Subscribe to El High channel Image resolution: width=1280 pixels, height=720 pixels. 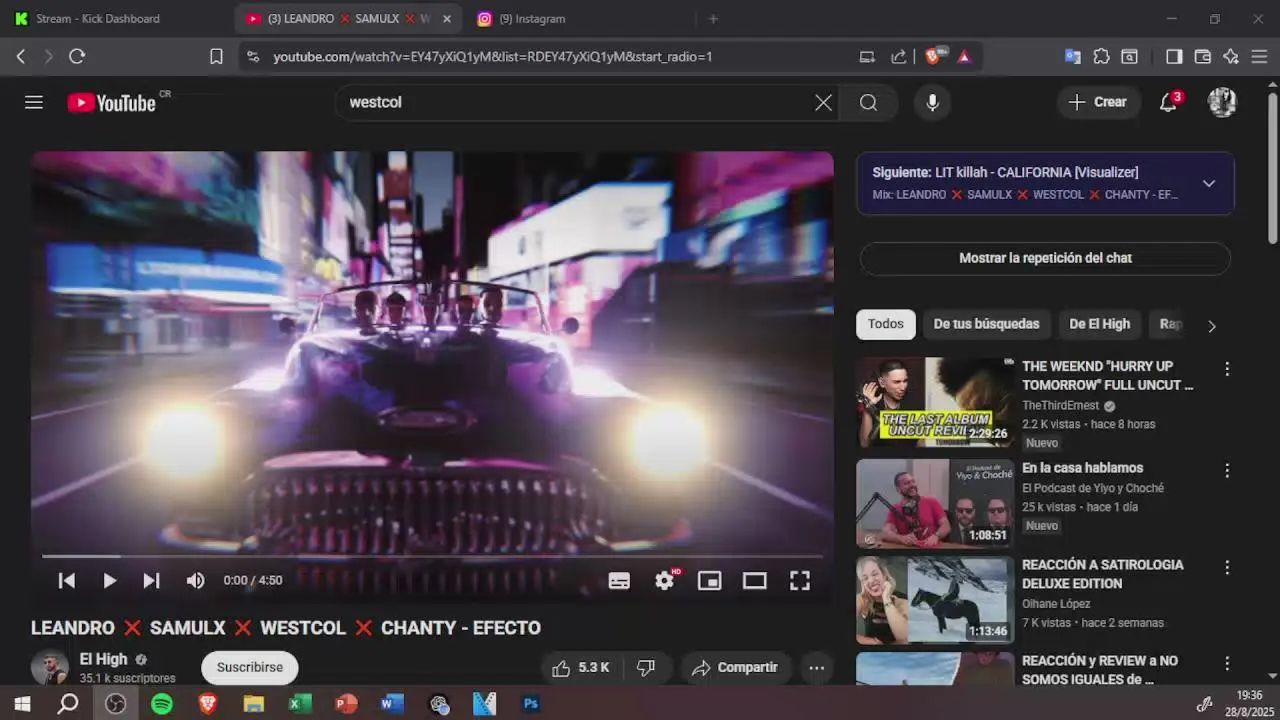coord(250,667)
